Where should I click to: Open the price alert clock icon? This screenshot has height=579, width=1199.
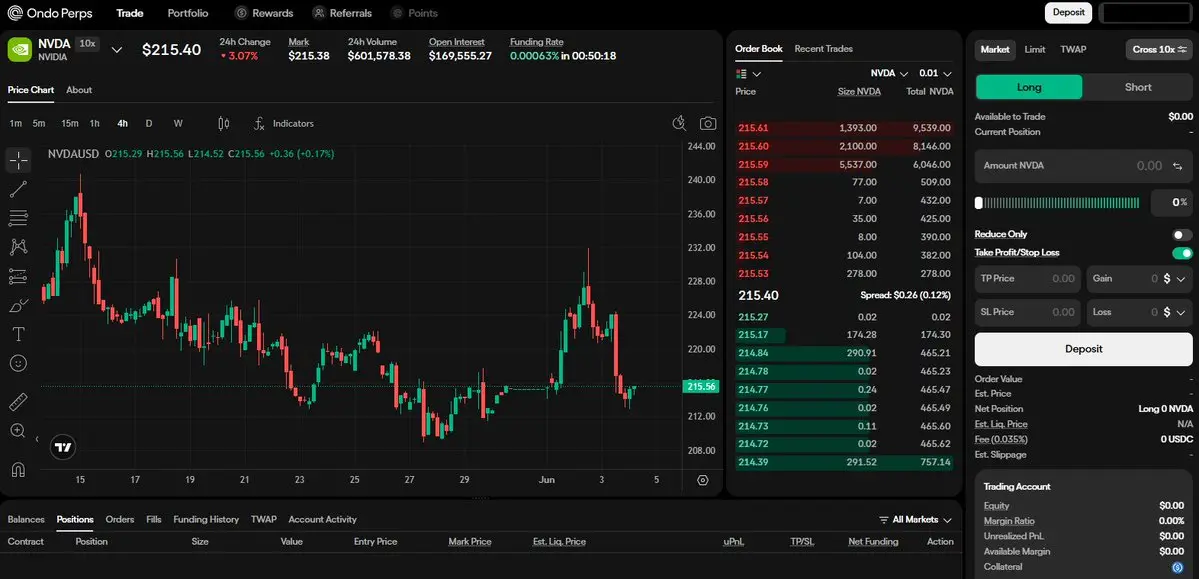click(678, 123)
